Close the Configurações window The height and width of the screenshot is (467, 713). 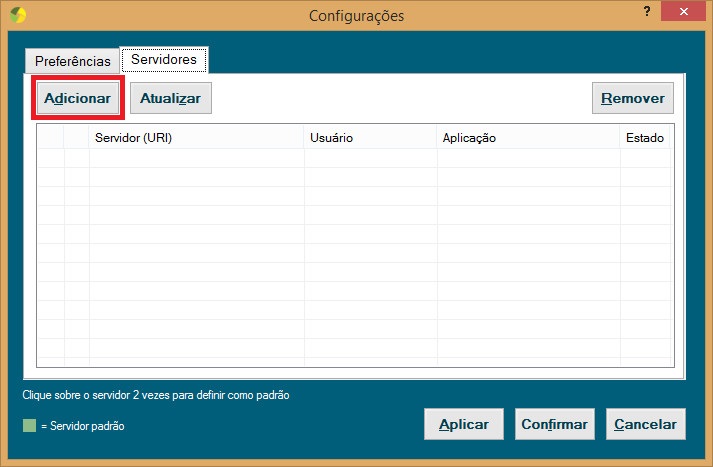[x=683, y=11]
